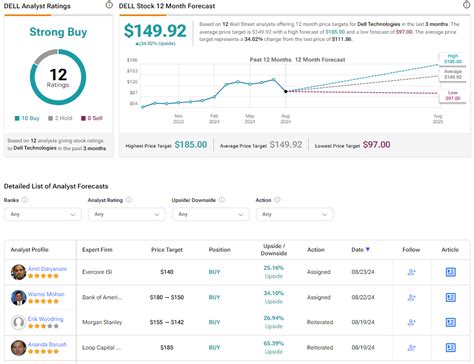The image size is (474, 364).
Task: Click the Average $149.92 forecast chart label
Action: tap(453, 74)
